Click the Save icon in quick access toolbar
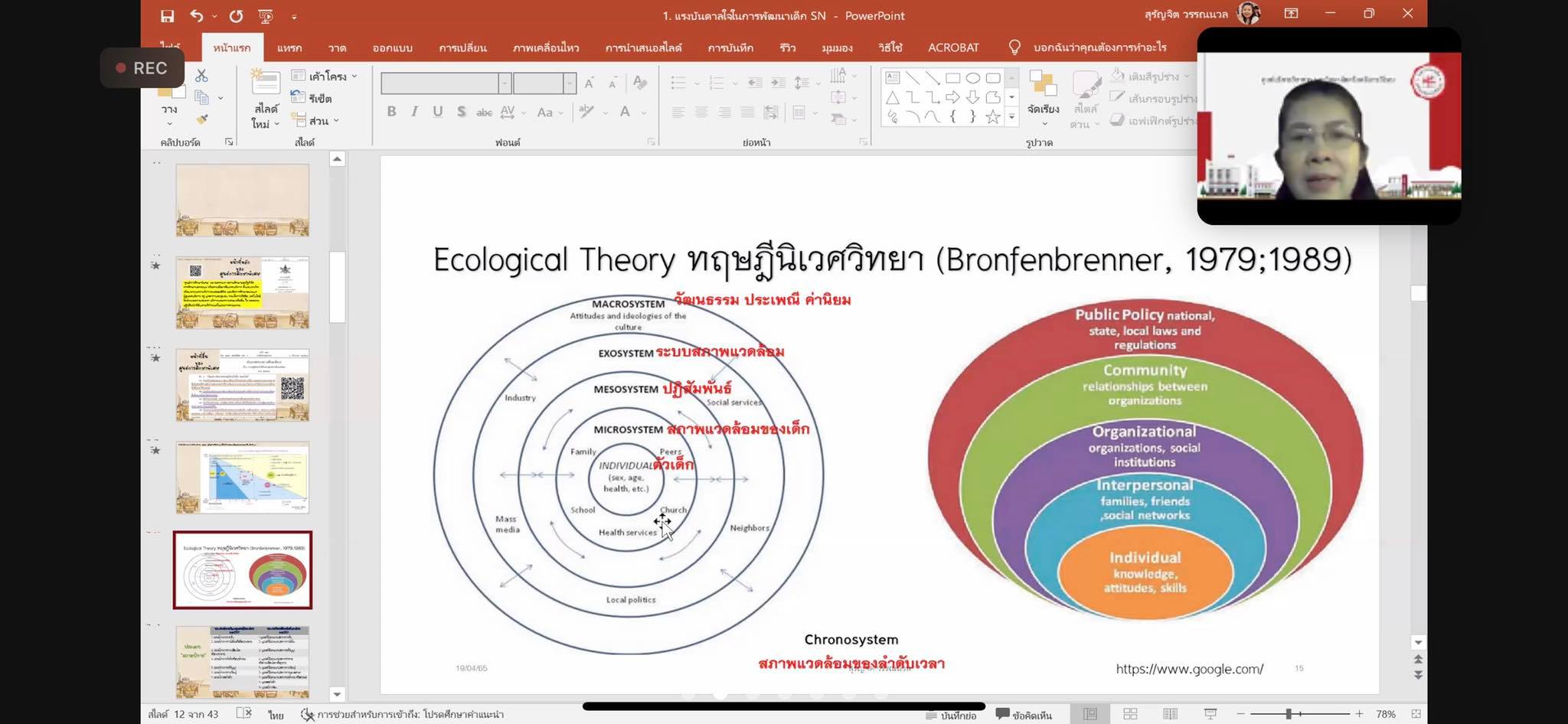The image size is (1568, 724). 167,16
